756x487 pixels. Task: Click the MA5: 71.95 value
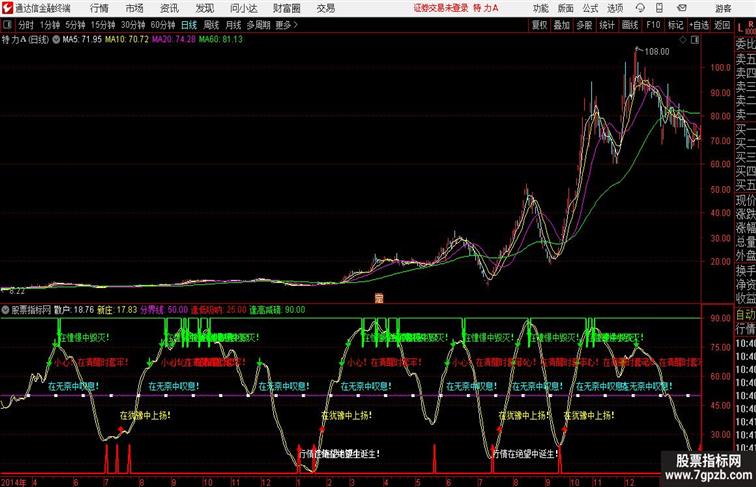coord(82,40)
